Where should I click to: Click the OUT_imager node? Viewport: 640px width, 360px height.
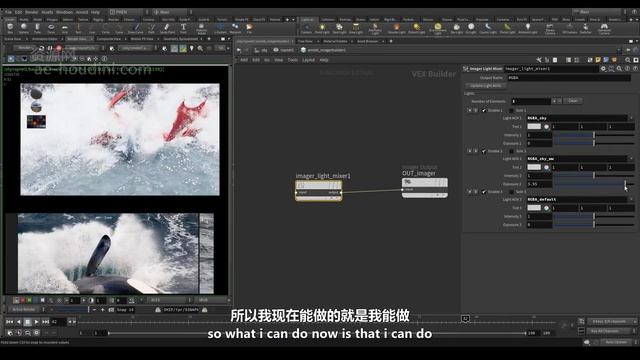pos(424,188)
